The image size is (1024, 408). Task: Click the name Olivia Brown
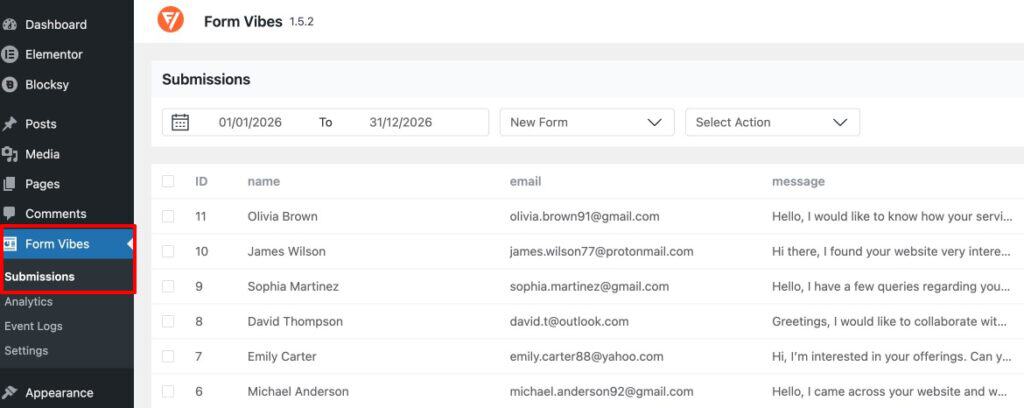point(283,216)
